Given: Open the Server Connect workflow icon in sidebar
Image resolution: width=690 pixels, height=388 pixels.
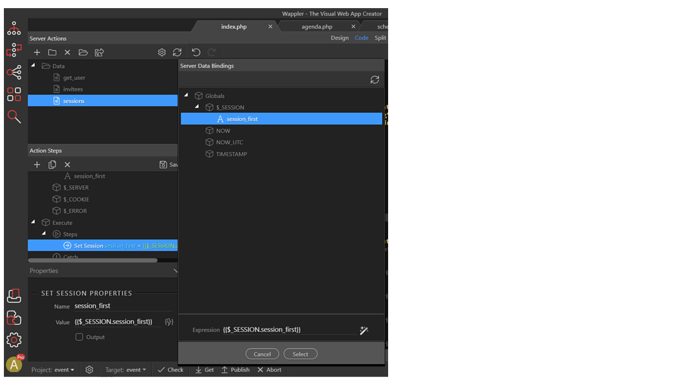Looking at the screenshot, I should pos(14,50).
